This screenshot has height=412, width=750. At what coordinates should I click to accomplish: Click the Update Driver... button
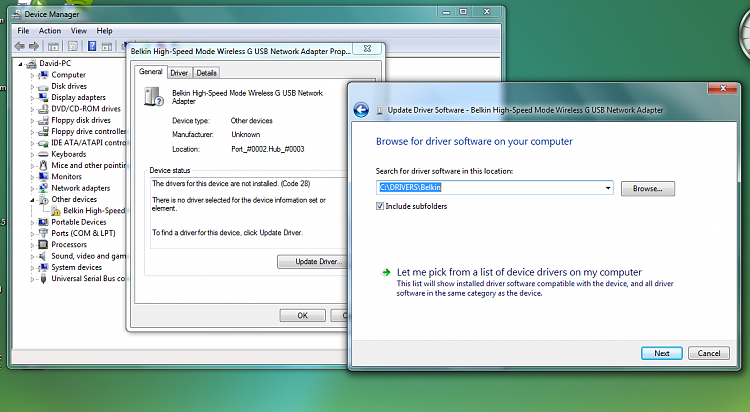pyautogui.click(x=313, y=261)
